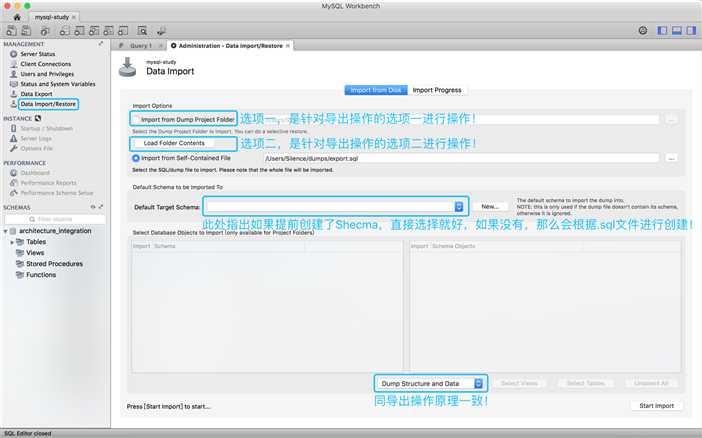Click the Select Tables button
Viewport: 702px width, 438px height.
tap(586, 383)
